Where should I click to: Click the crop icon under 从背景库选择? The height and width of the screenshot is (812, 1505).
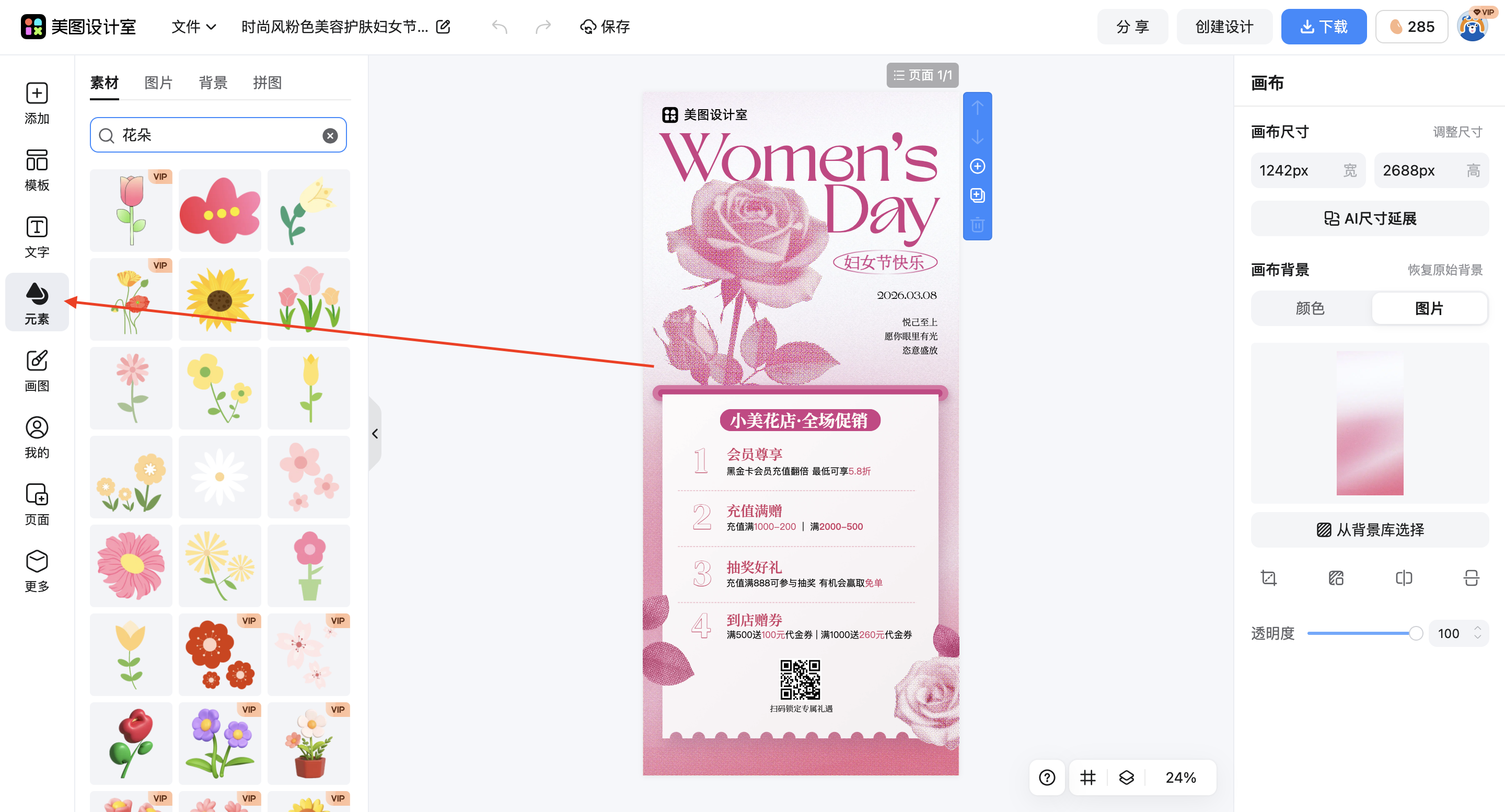point(1269,578)
